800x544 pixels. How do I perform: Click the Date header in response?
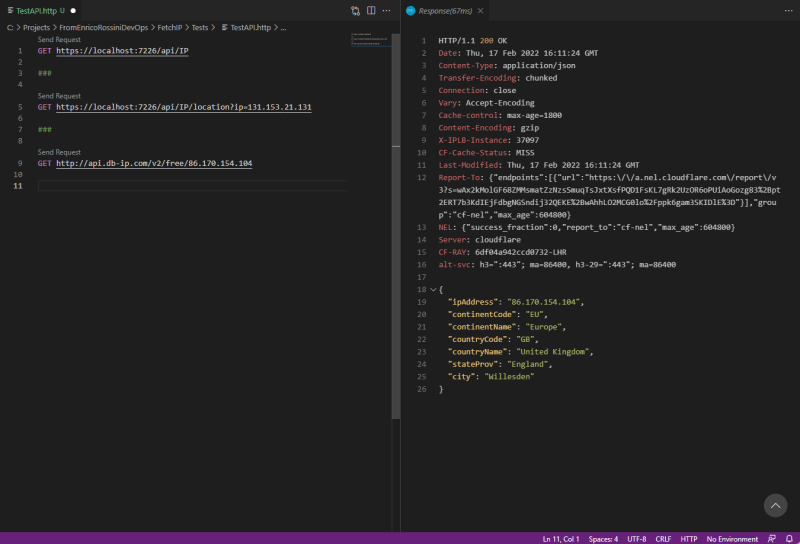click(518, 53)
